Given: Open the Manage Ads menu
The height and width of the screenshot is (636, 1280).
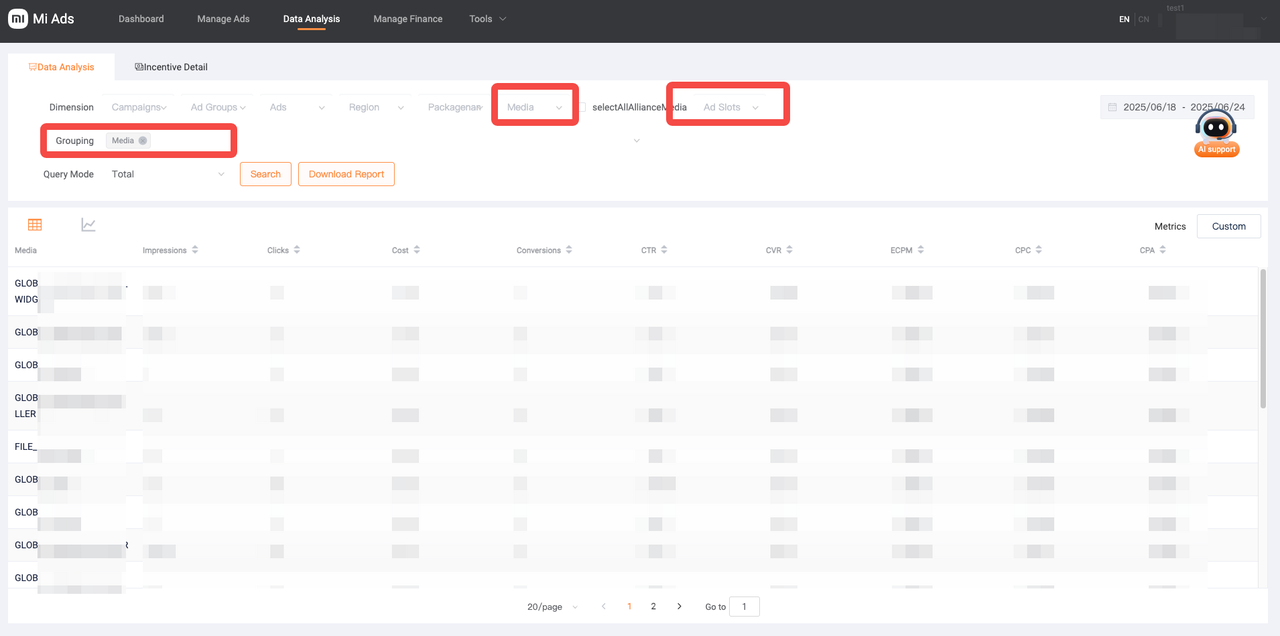Looking at the screenshot, I should [x=224, y=19].
